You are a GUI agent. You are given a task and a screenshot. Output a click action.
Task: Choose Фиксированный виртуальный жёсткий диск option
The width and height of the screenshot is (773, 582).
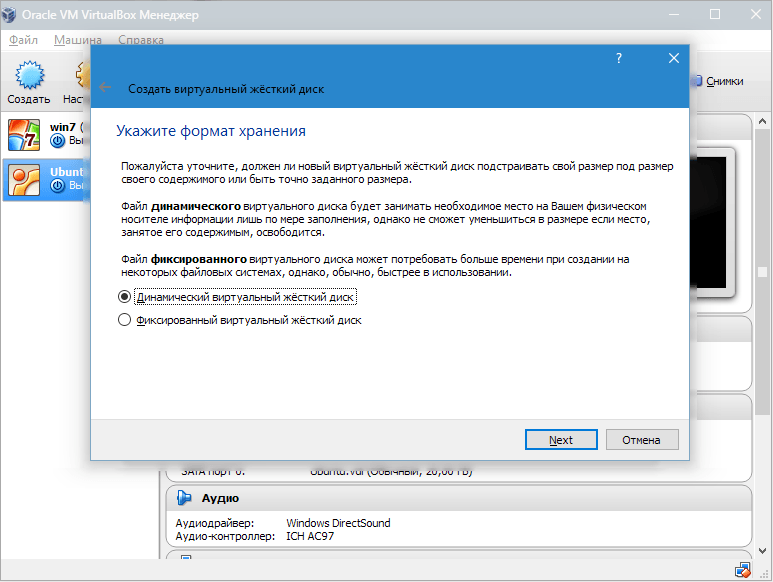click(125, 320)
